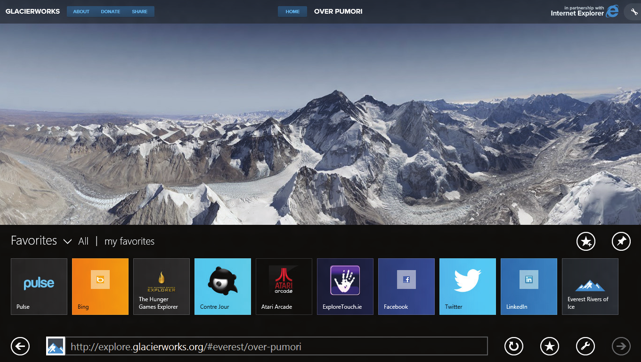Click the Internet Explorer partnership logo
641x362 pixels.
coord(585,11)
